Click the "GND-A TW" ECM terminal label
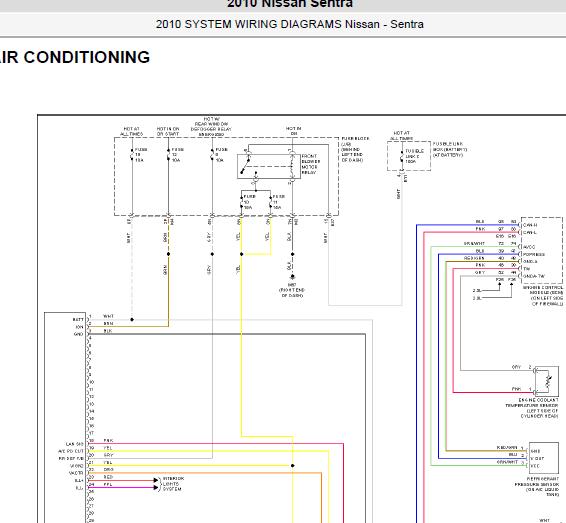Screen dimensions: 566x523 coord(534,276)
